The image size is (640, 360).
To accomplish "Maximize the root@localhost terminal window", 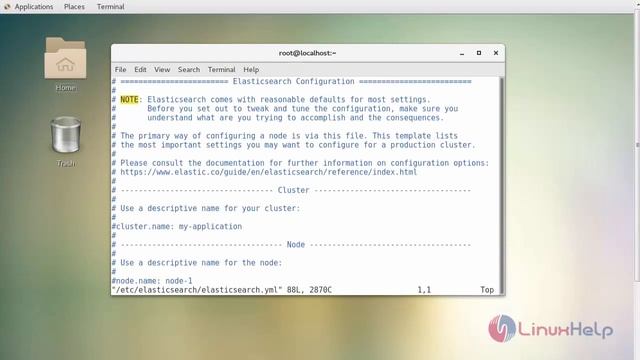I will 479,53.
